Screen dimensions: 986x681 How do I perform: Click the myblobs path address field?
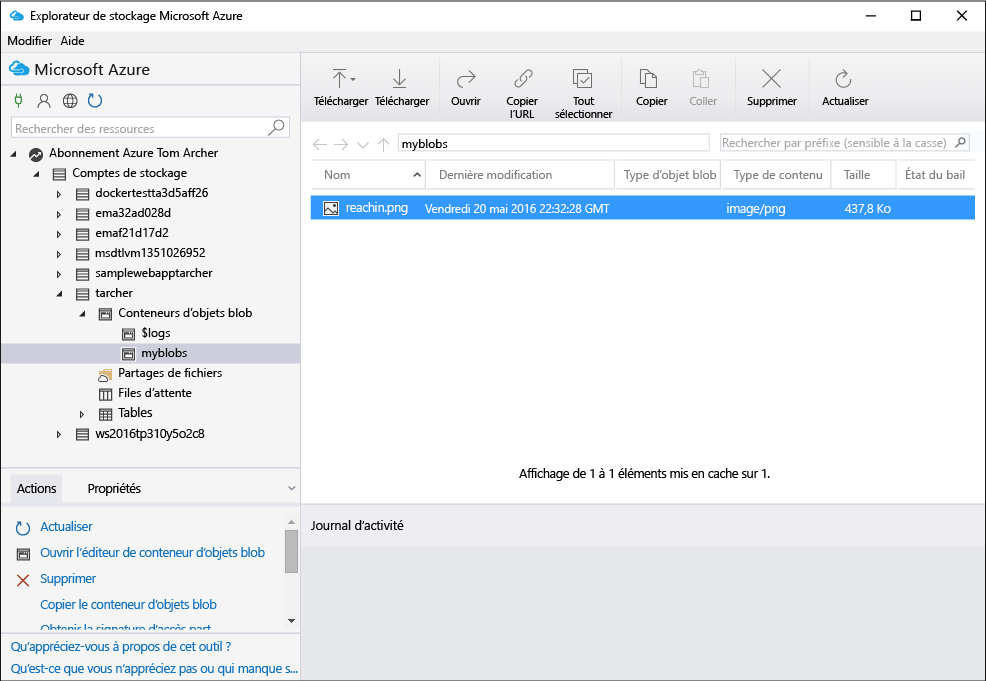553,143
